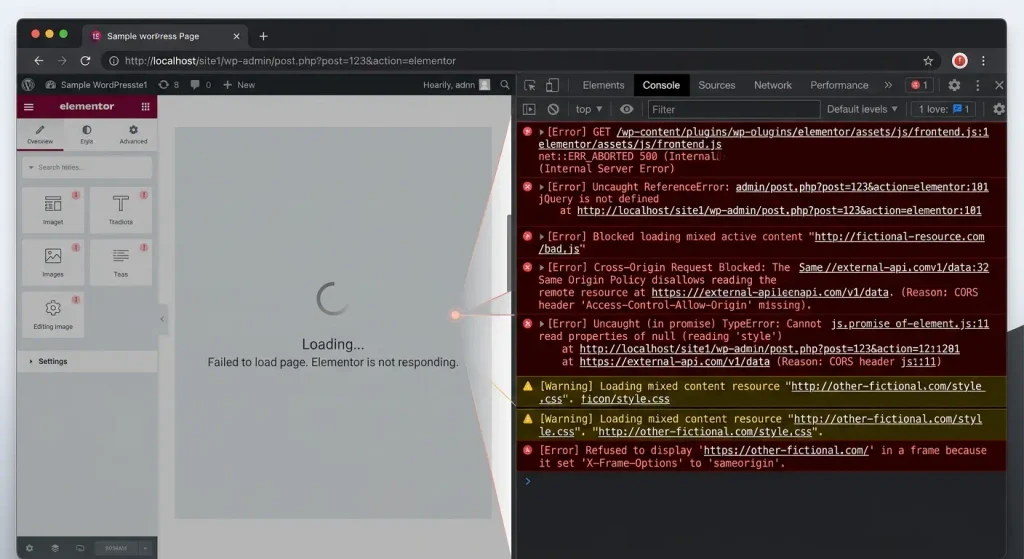The width and height of the screenshot is (1024, 559).
Task: Open the search widgets dropdown arrow
Action: 31,167
